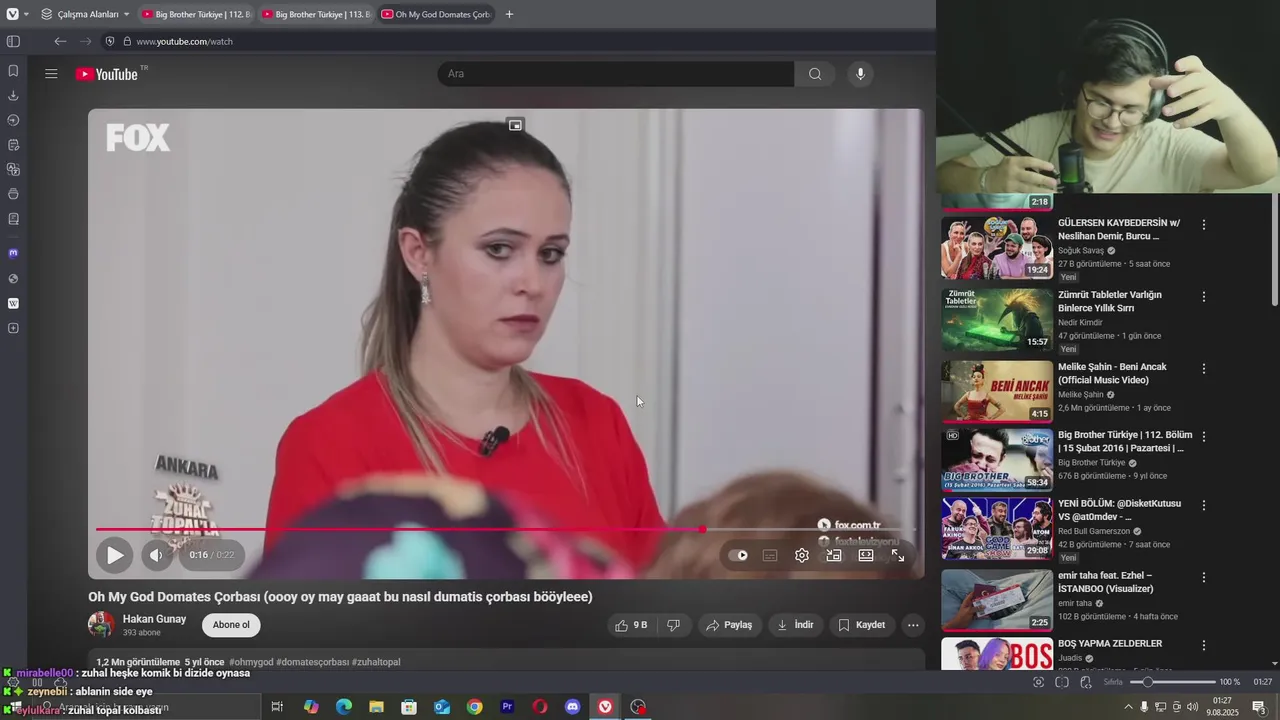The width and height of the screenshot is (1280, 720).
Task: Toggle subtitles in the video player
Action: [770, 555]
